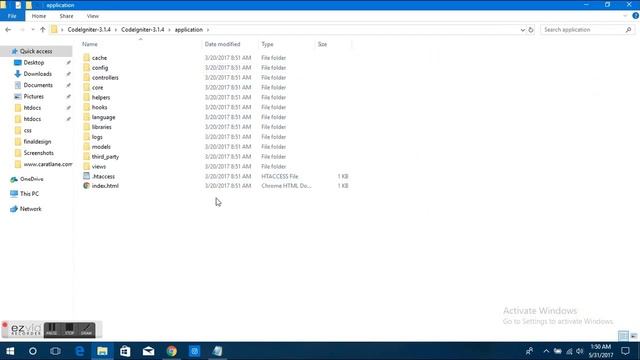Go up one folder level arrow
Image resolution: width=640 pixels, height=360 pixels.
tap(43, 30)
